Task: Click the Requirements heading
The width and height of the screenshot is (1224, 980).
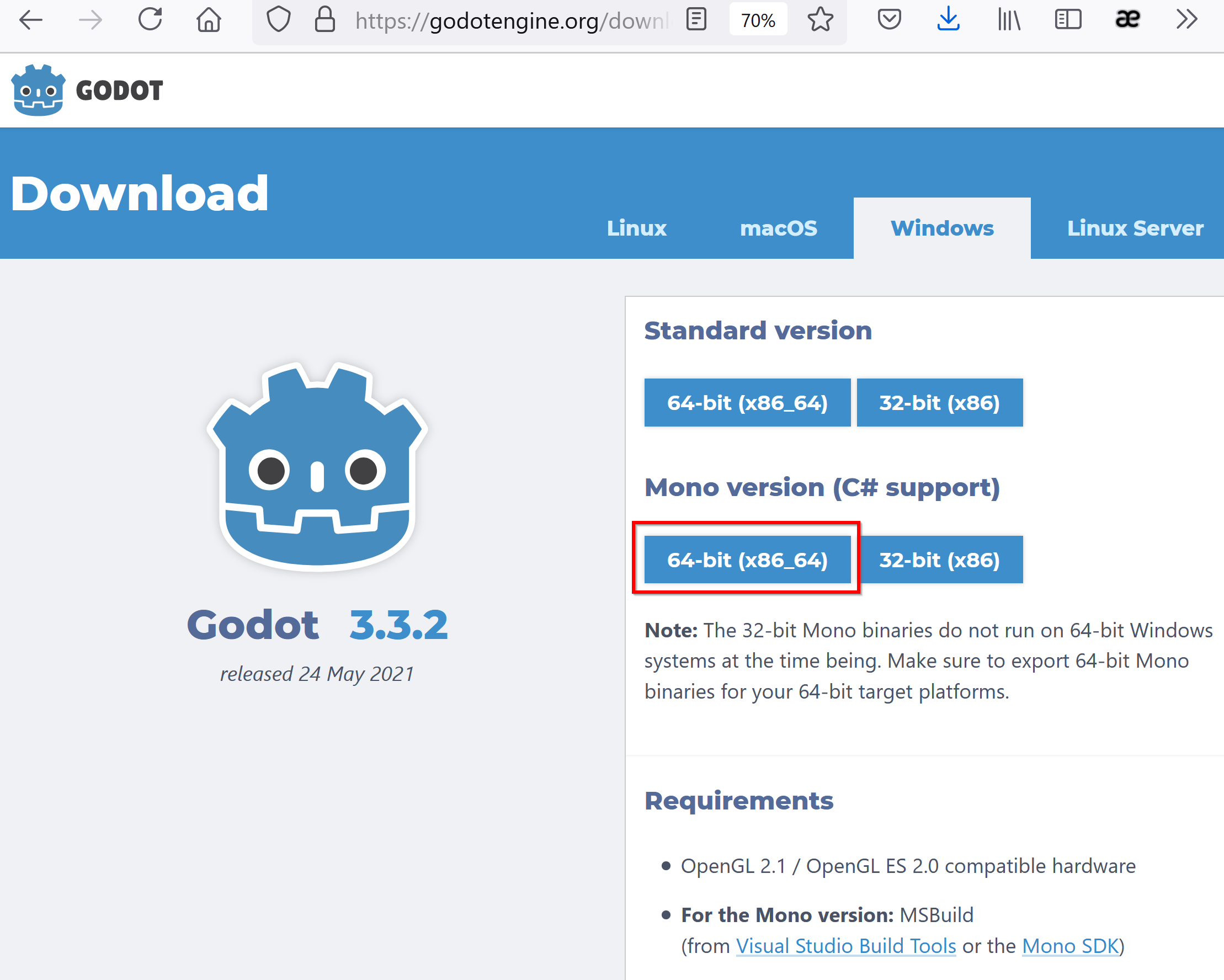Action: [x=738, y=801]
